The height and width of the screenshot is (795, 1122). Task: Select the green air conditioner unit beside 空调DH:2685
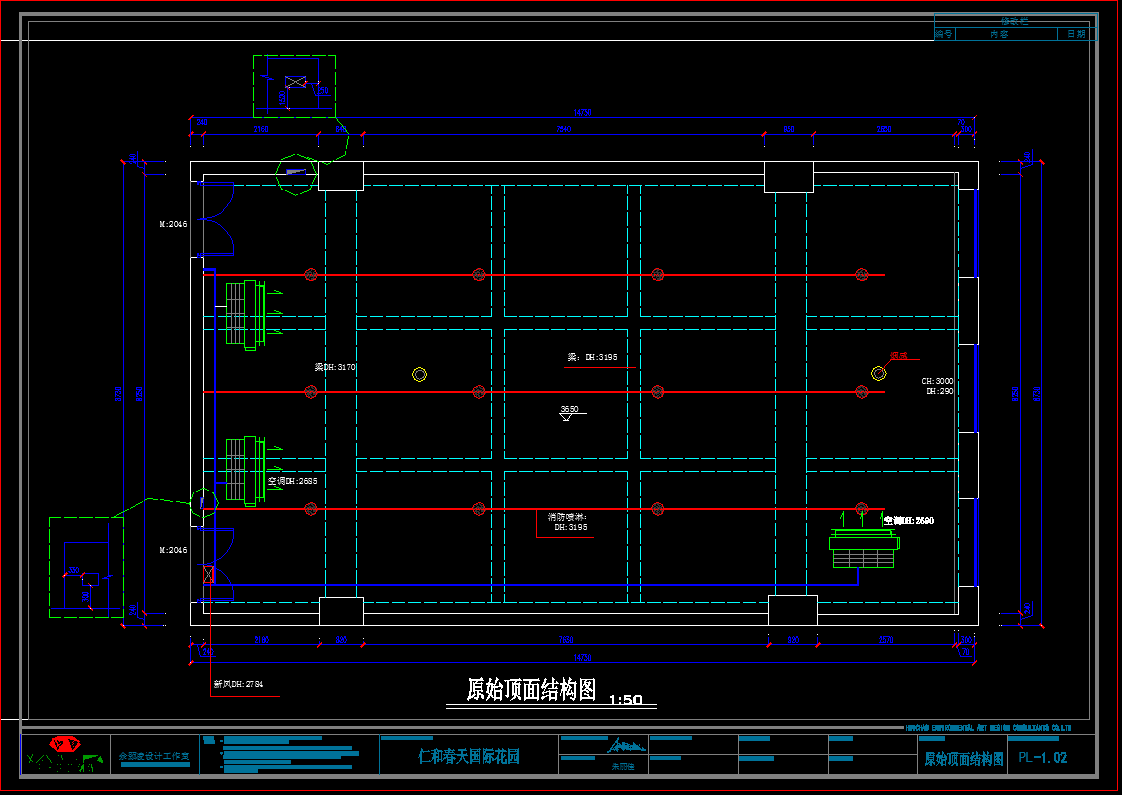[245, 471]
